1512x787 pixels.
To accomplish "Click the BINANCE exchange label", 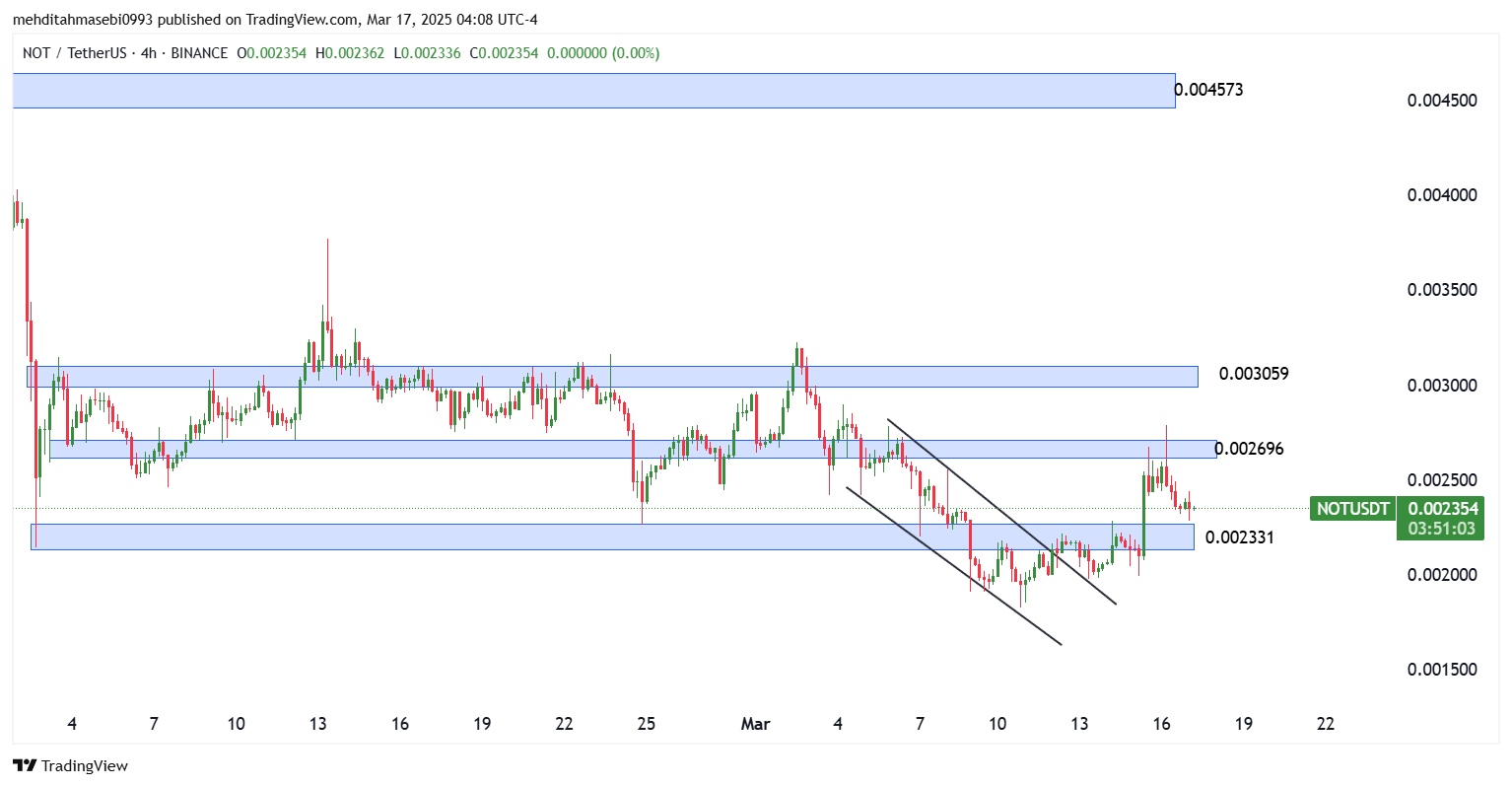I will 199,53.
